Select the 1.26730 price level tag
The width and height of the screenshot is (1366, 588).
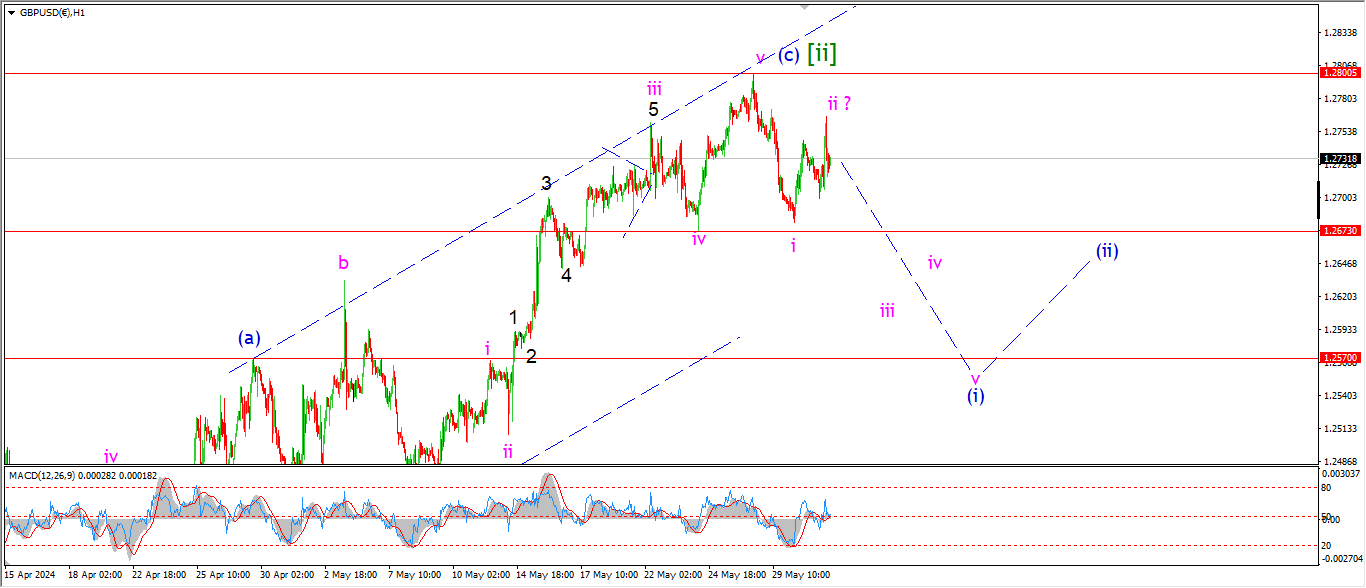[x=1340, y=231]
